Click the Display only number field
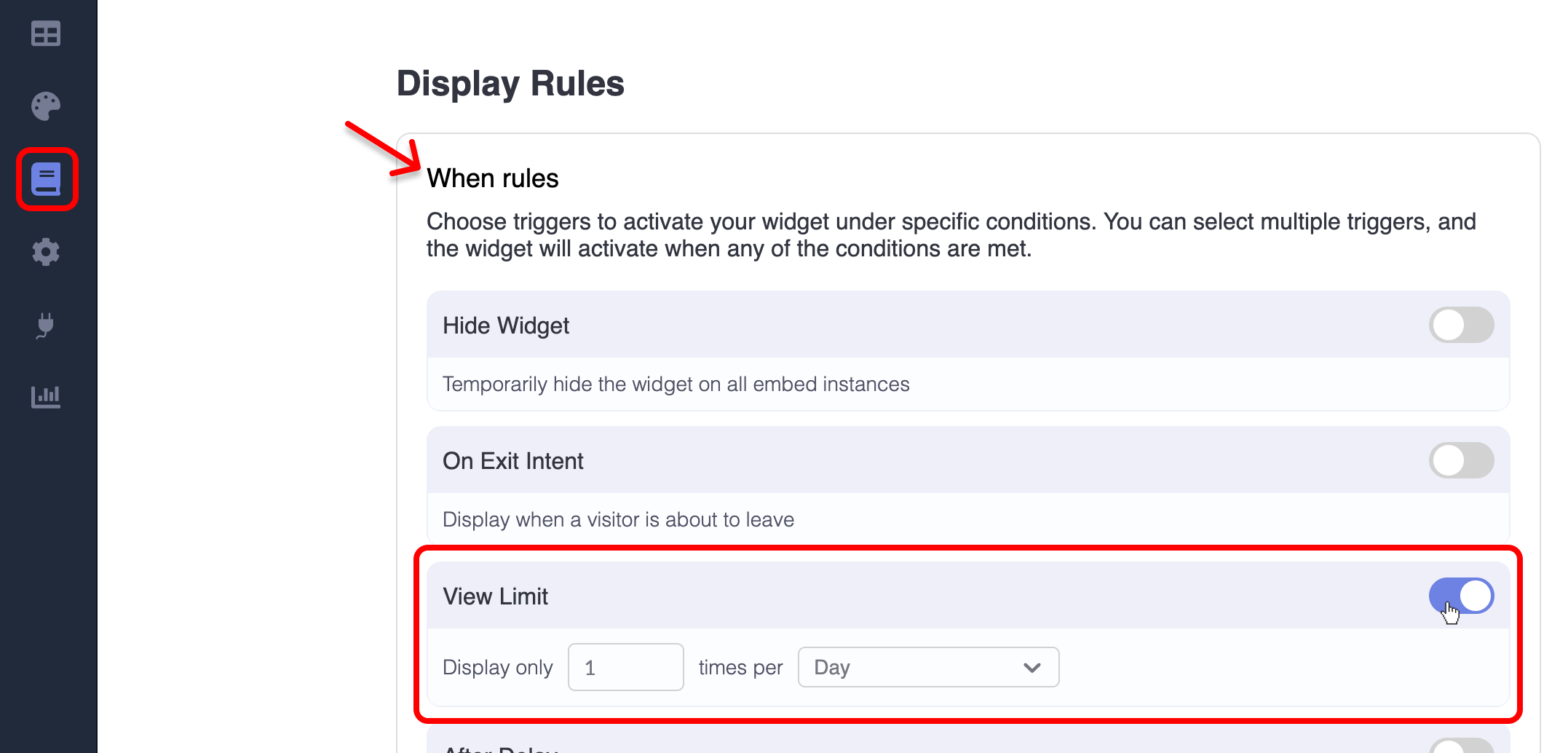 pos(625,667)
